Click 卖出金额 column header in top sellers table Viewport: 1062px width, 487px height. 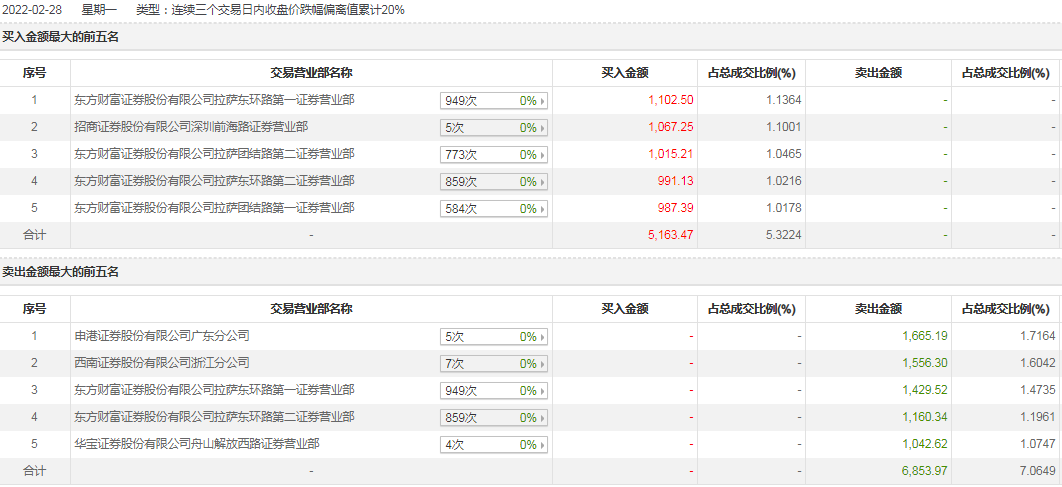click(x=878, y=309)
